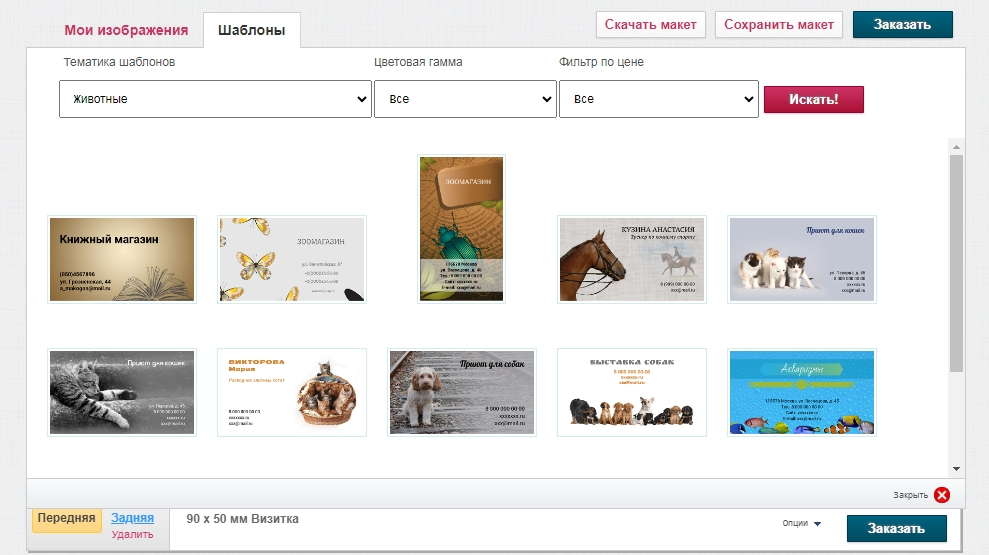This screenshot has width=989, height=555.
Task: Select the blue Аквариумы fish template
Action: 801,392
